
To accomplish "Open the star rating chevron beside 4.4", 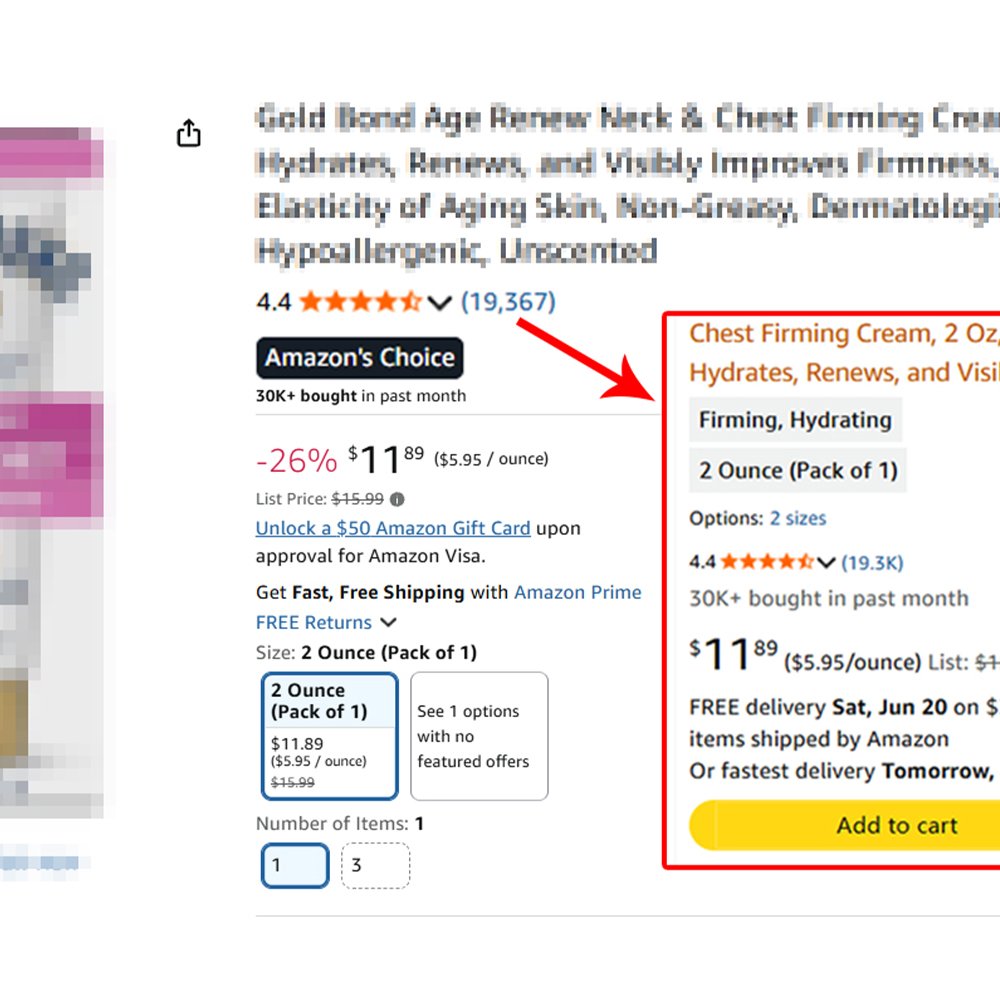I will 439,302.
